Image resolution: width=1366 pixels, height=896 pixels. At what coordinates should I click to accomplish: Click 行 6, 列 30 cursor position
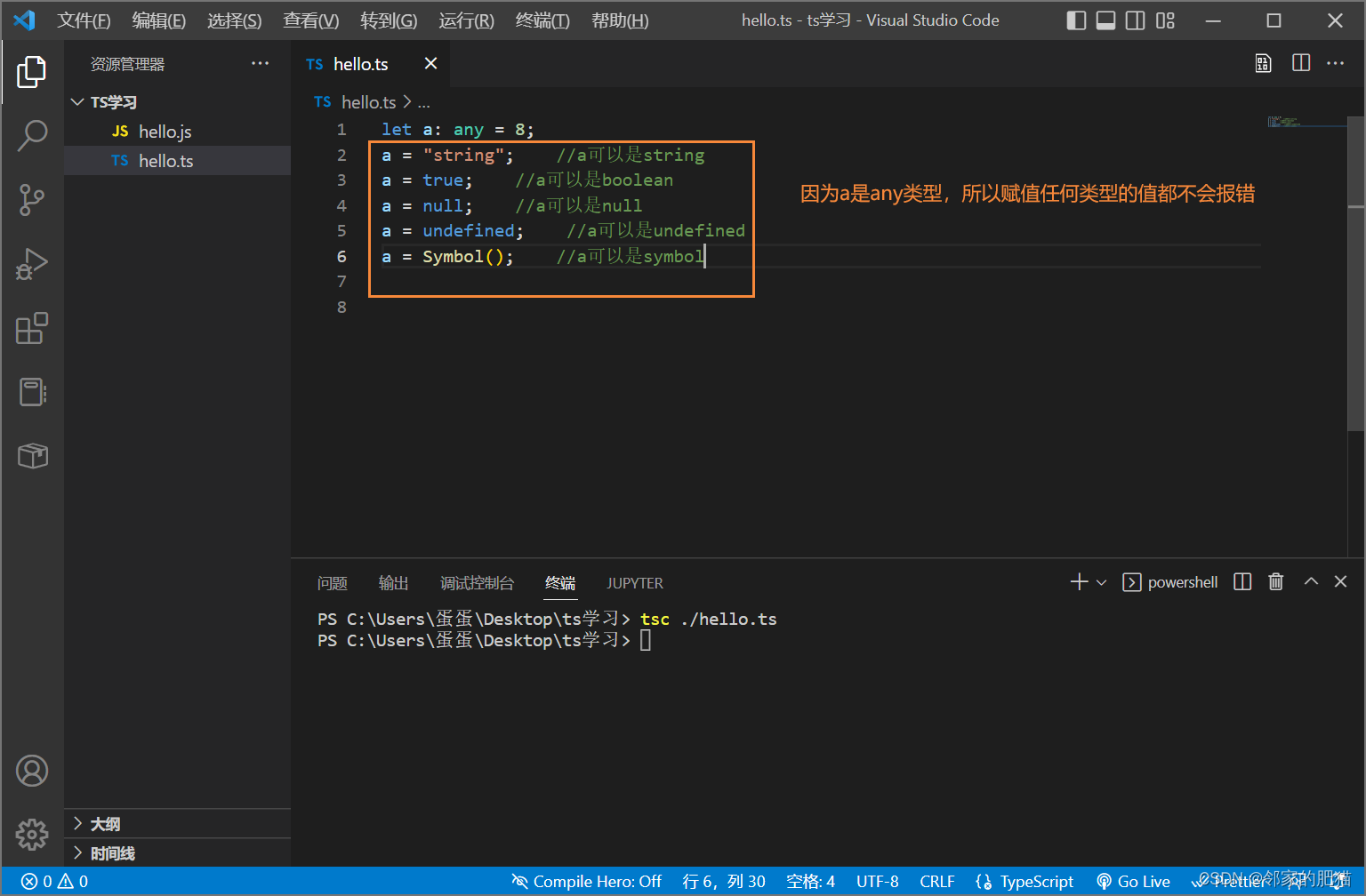pos(724,882)
